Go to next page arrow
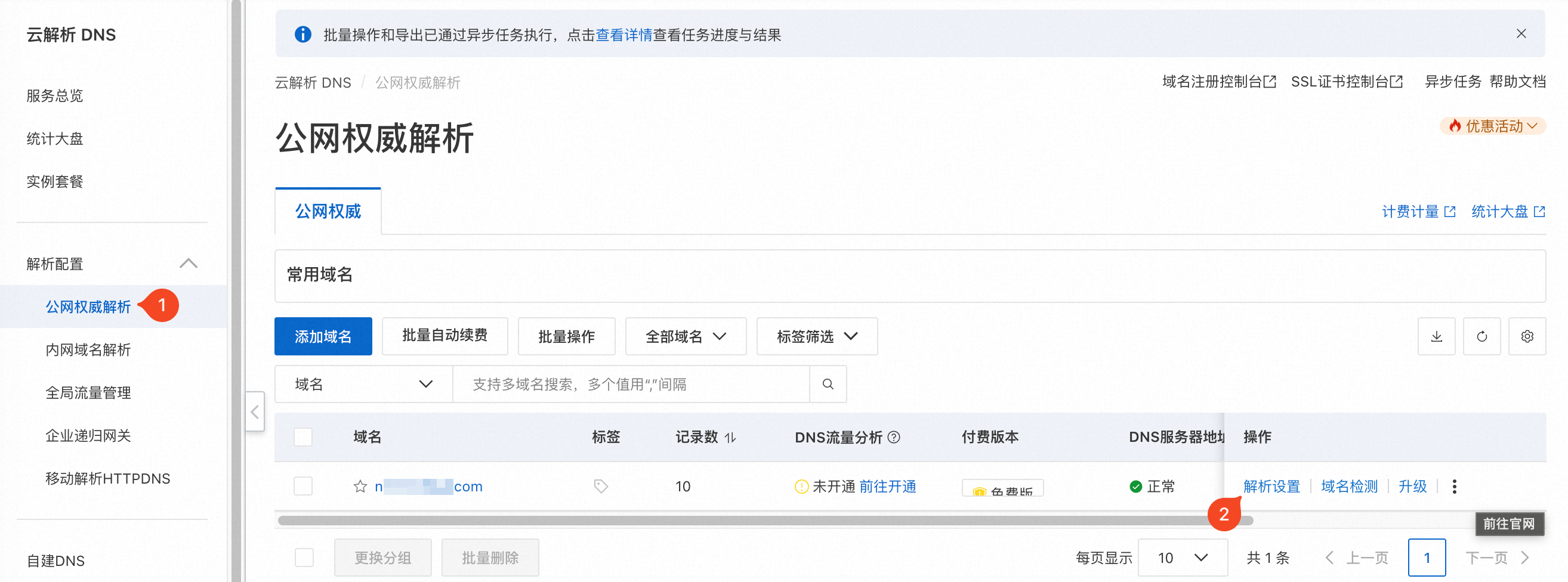Screen dimensions: 1568x582 coord(1526,558)
